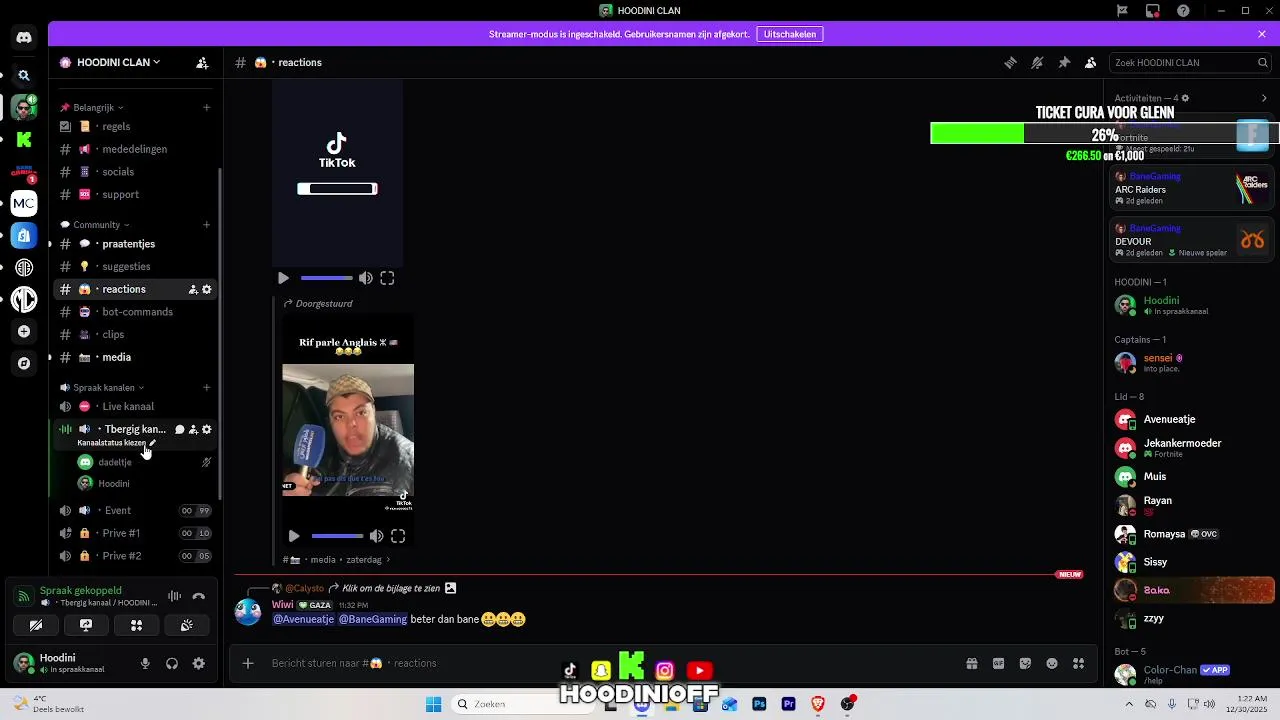The width and height of the screenshot is (1280, 720).
Task: Edit Tbergig kanaal voice channel settings gear
Action: (x=207, y=429)
